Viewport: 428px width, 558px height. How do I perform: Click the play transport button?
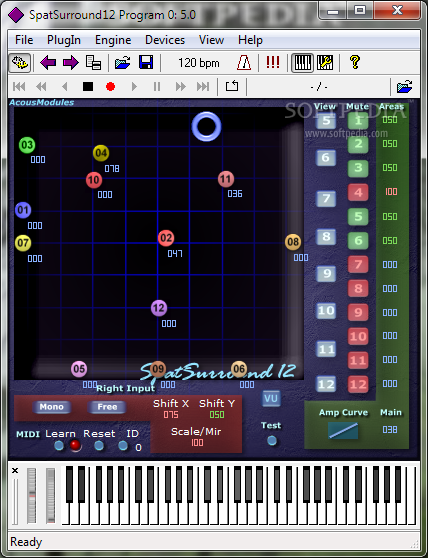click(134, 86)
